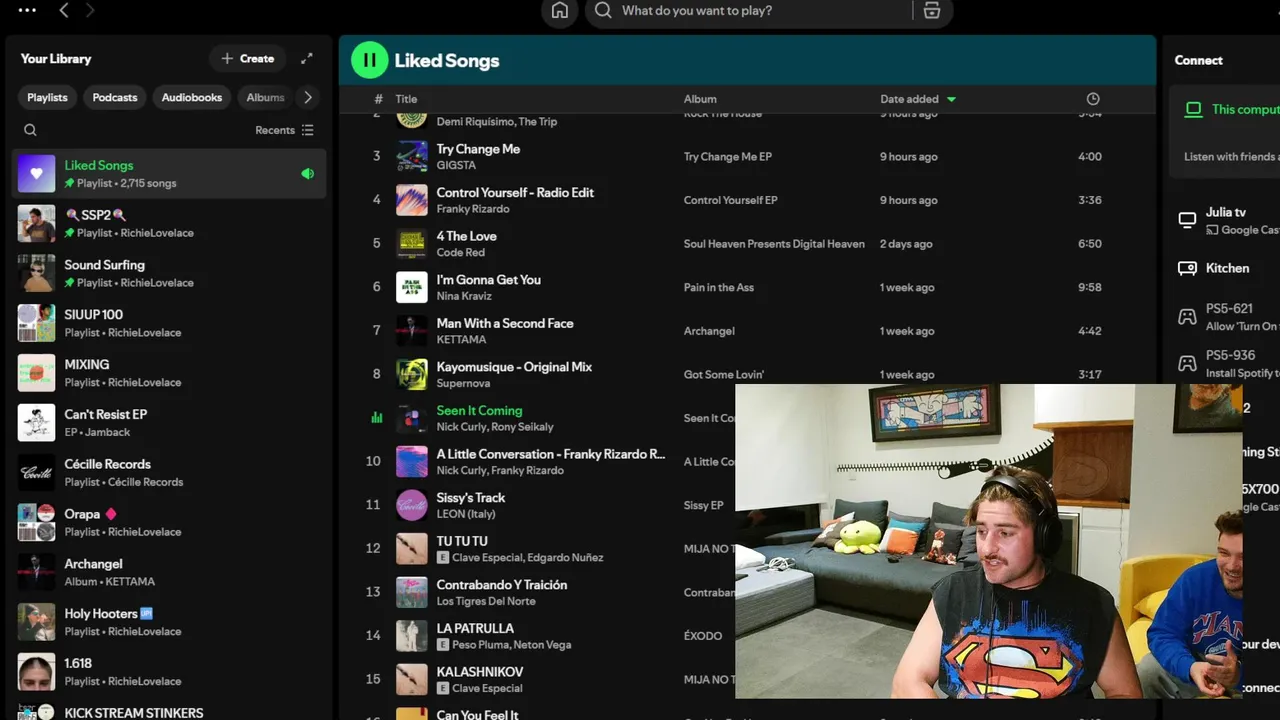This screenshot has width=1280, height=720.
Task: Select the PS5-621 gamepad icon
Action: pos(1187,317)
